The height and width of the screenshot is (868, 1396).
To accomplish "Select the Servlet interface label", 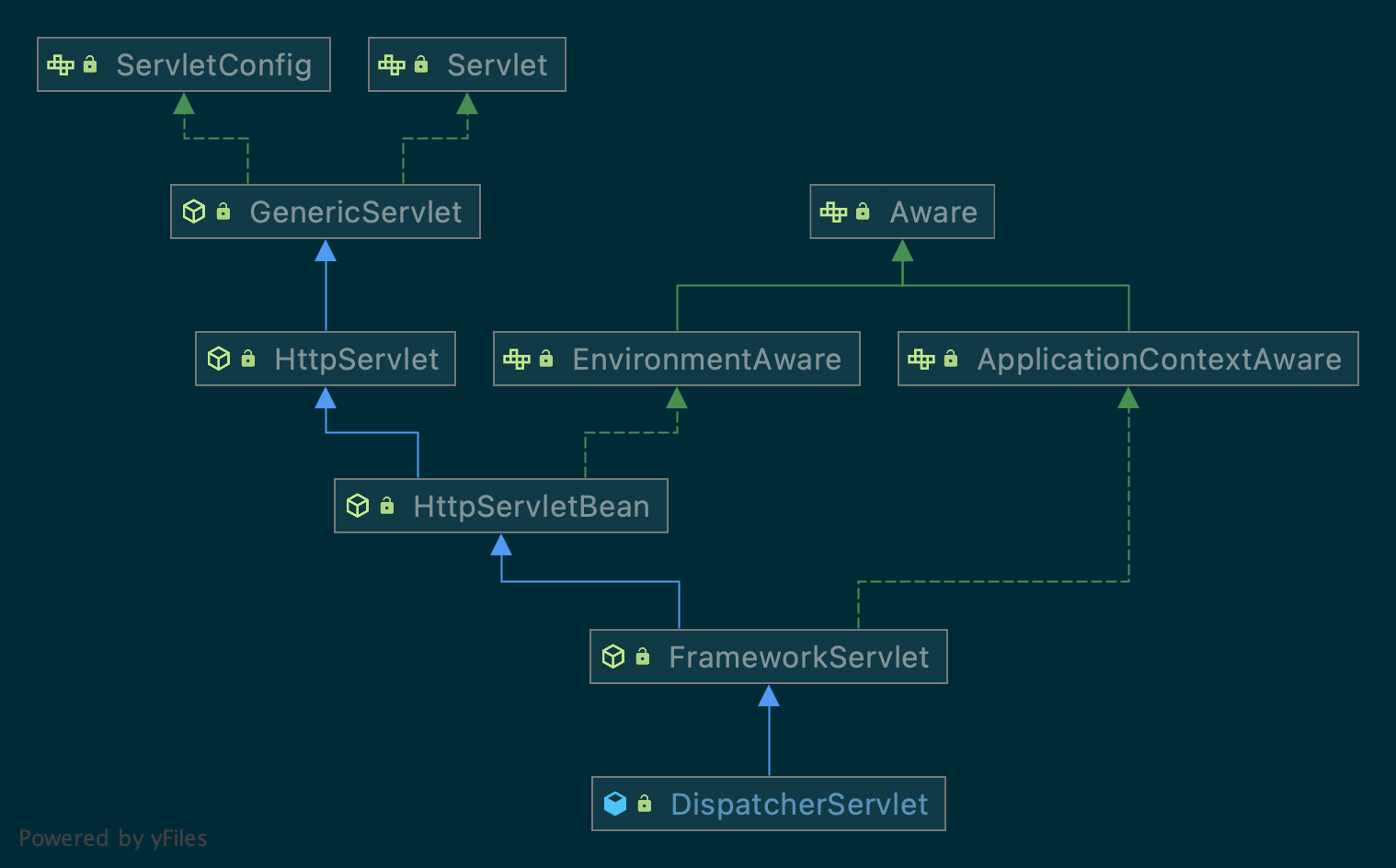I will pos(498,65).
